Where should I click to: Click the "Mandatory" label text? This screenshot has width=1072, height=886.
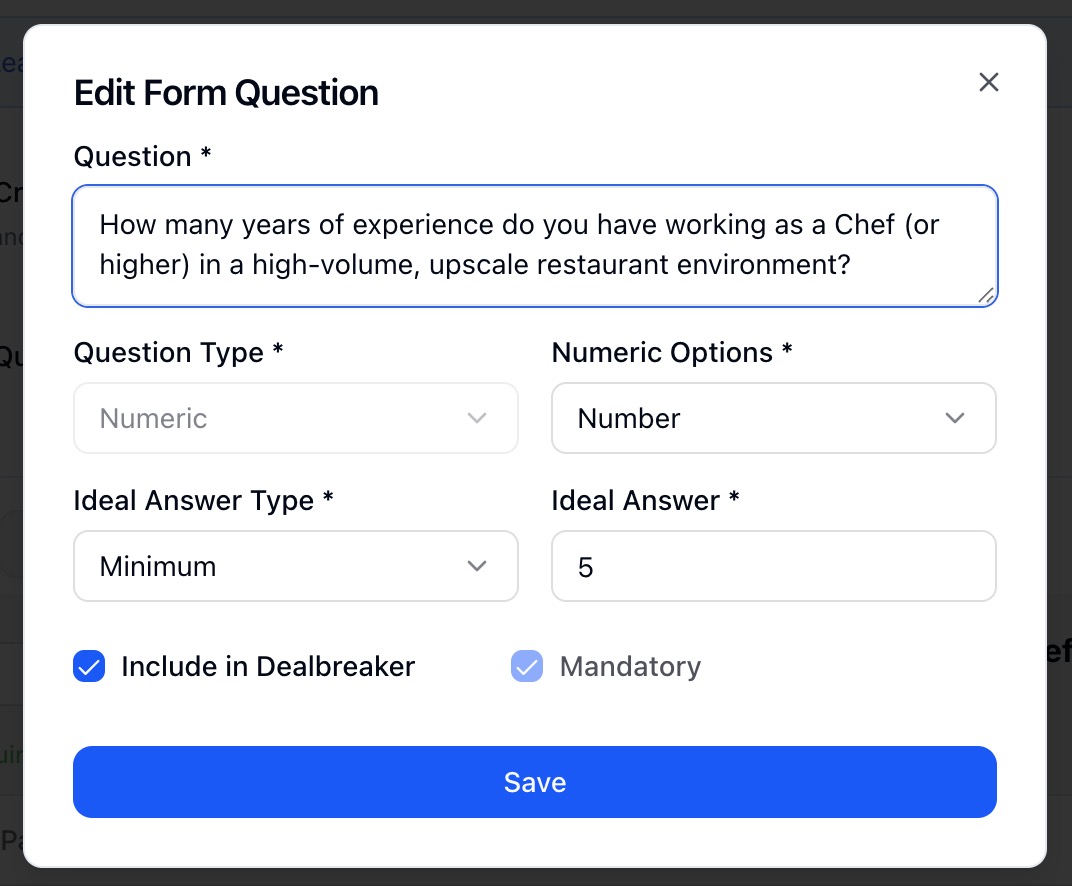(x=630, y=666)
